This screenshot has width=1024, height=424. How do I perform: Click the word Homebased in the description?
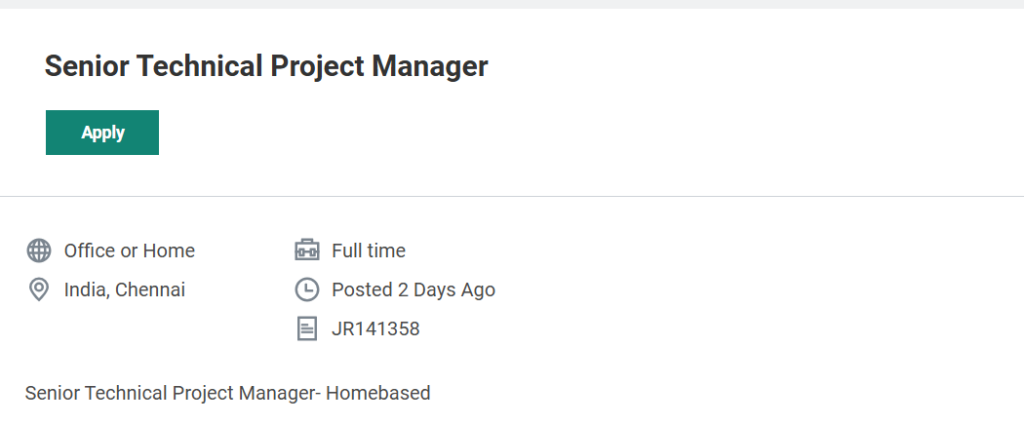(x=378, y=393)
